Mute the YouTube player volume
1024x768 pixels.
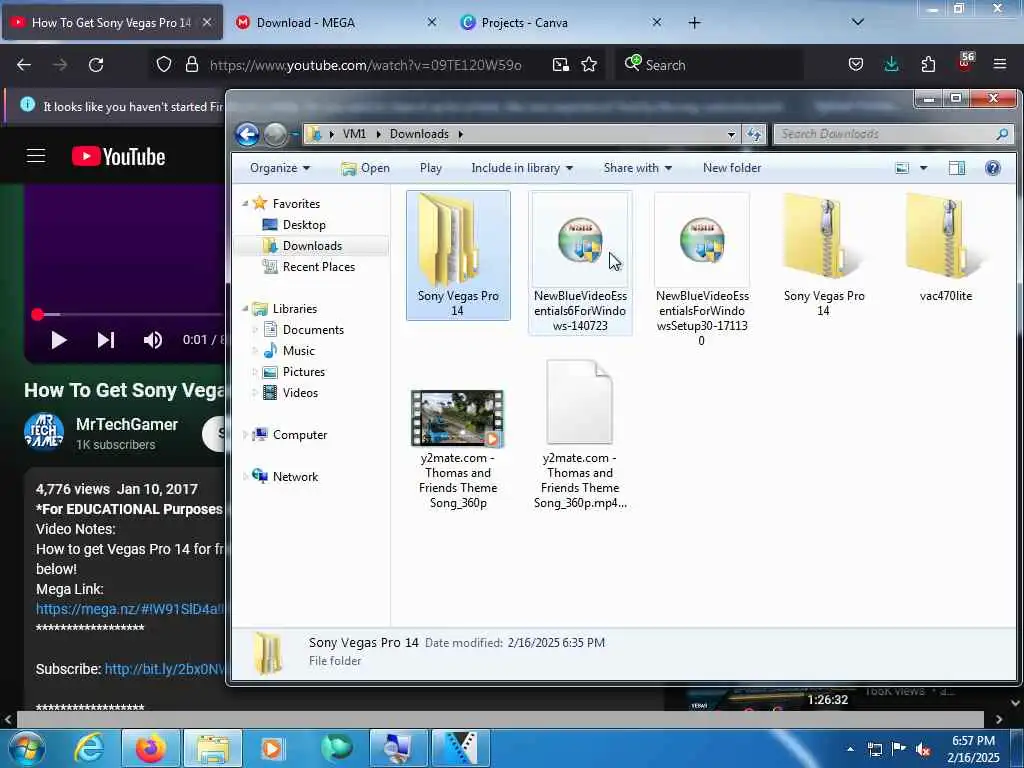153,340
